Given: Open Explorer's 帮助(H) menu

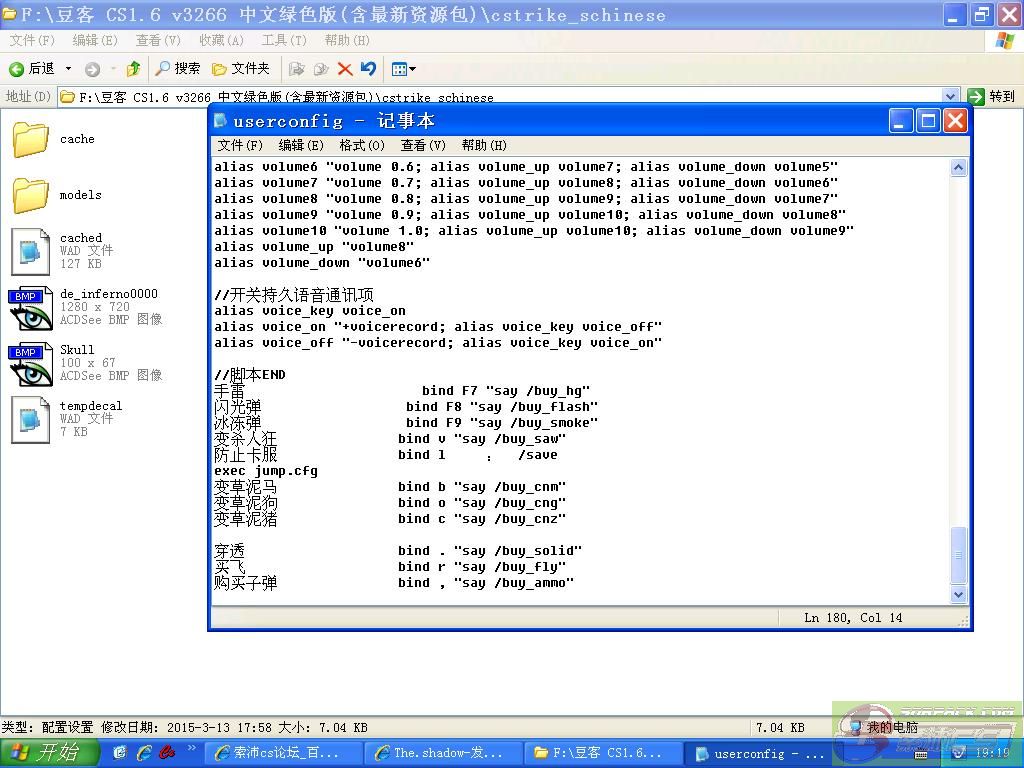Looking at the screenshot, I should tap(347, 40).
